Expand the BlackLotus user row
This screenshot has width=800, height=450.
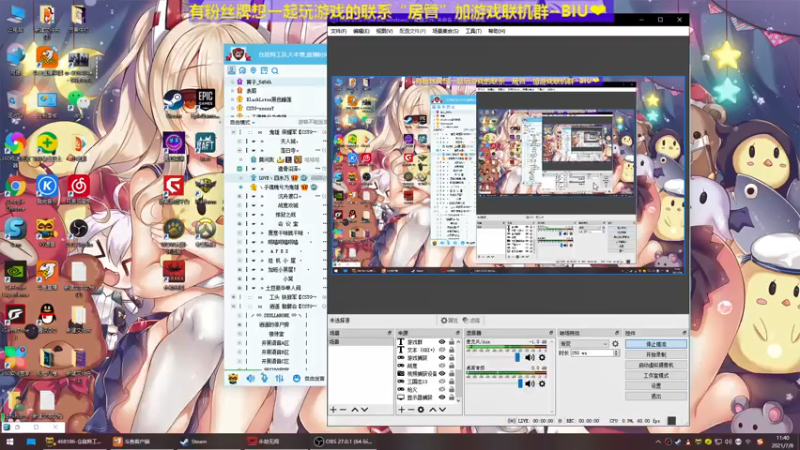pos(233,99)
